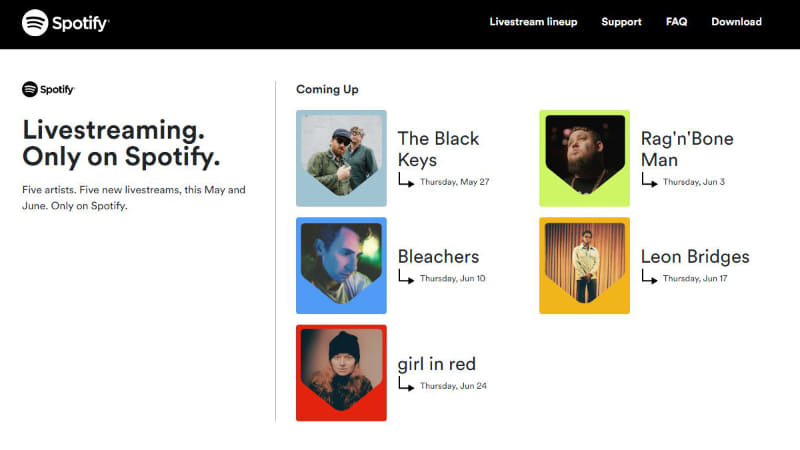Open the Leon Bridges artist thumbnail

click(x=585, y=265)
